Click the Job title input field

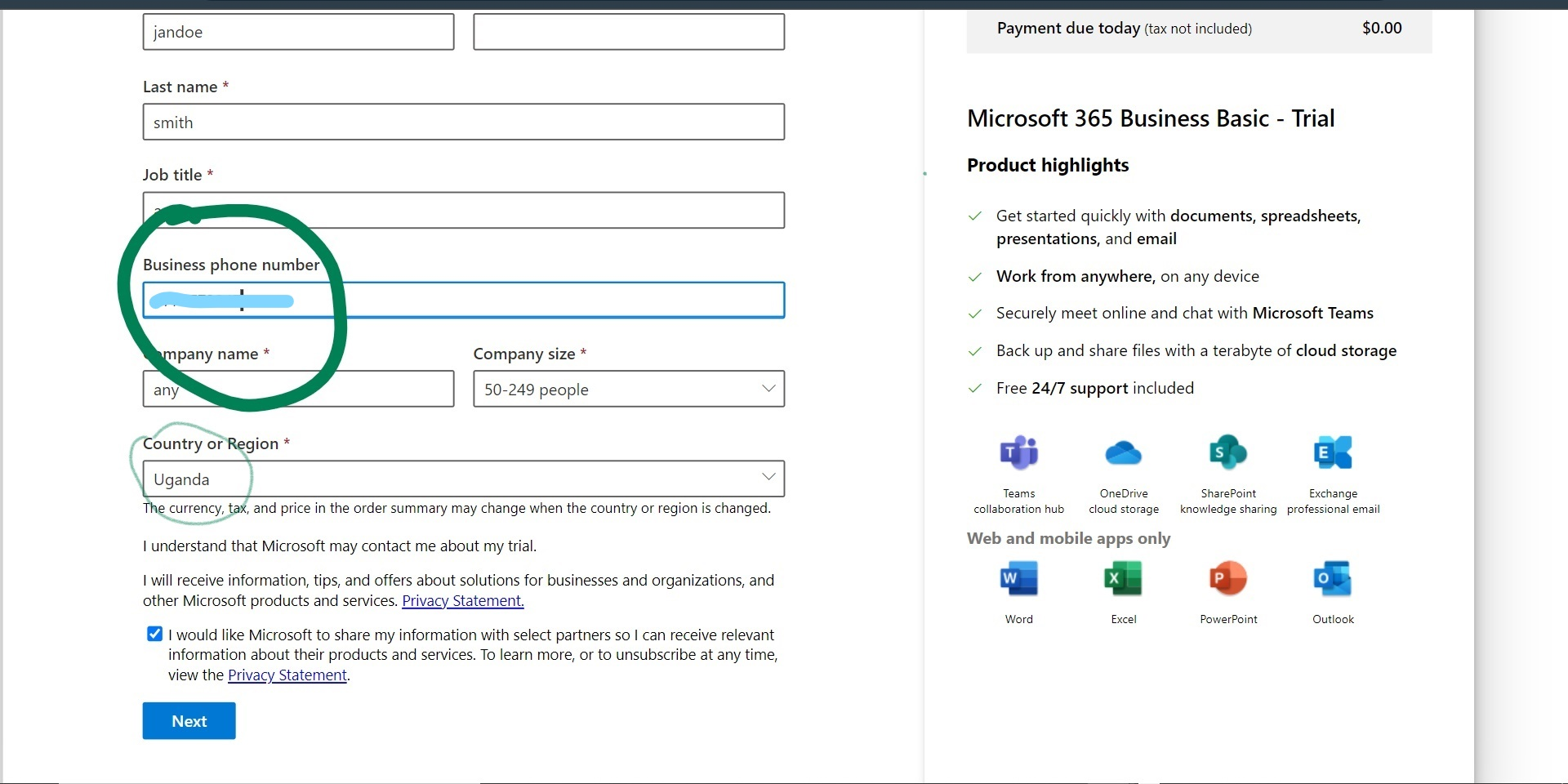(x=464, y=210)
